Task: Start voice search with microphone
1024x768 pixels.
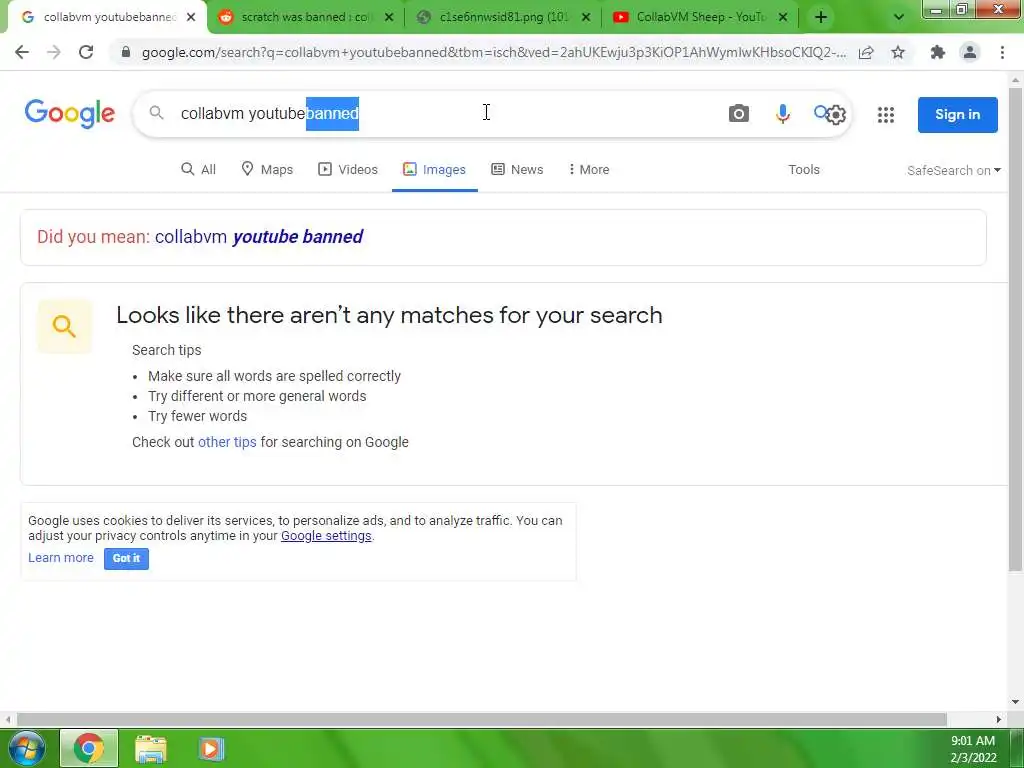Action: (782, 114)
